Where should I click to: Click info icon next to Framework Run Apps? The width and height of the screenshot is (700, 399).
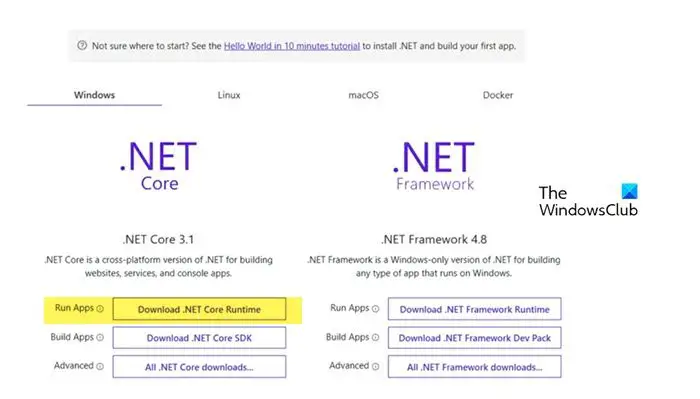tap(375, 309)
